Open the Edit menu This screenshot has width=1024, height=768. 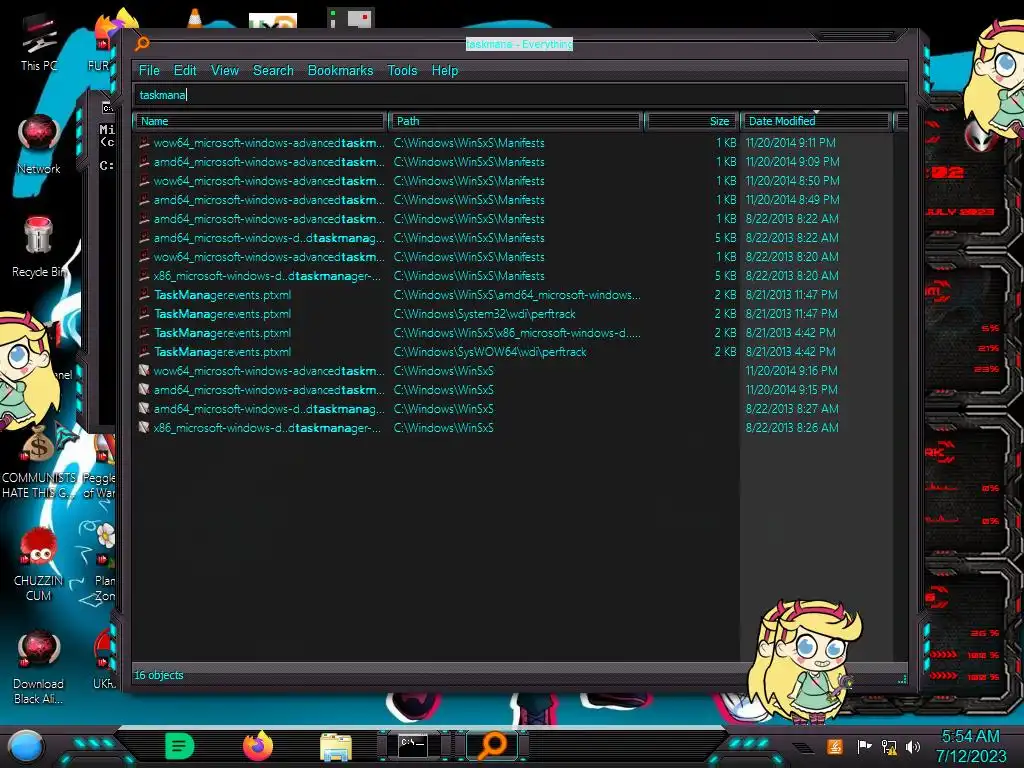tap(185, 71)
